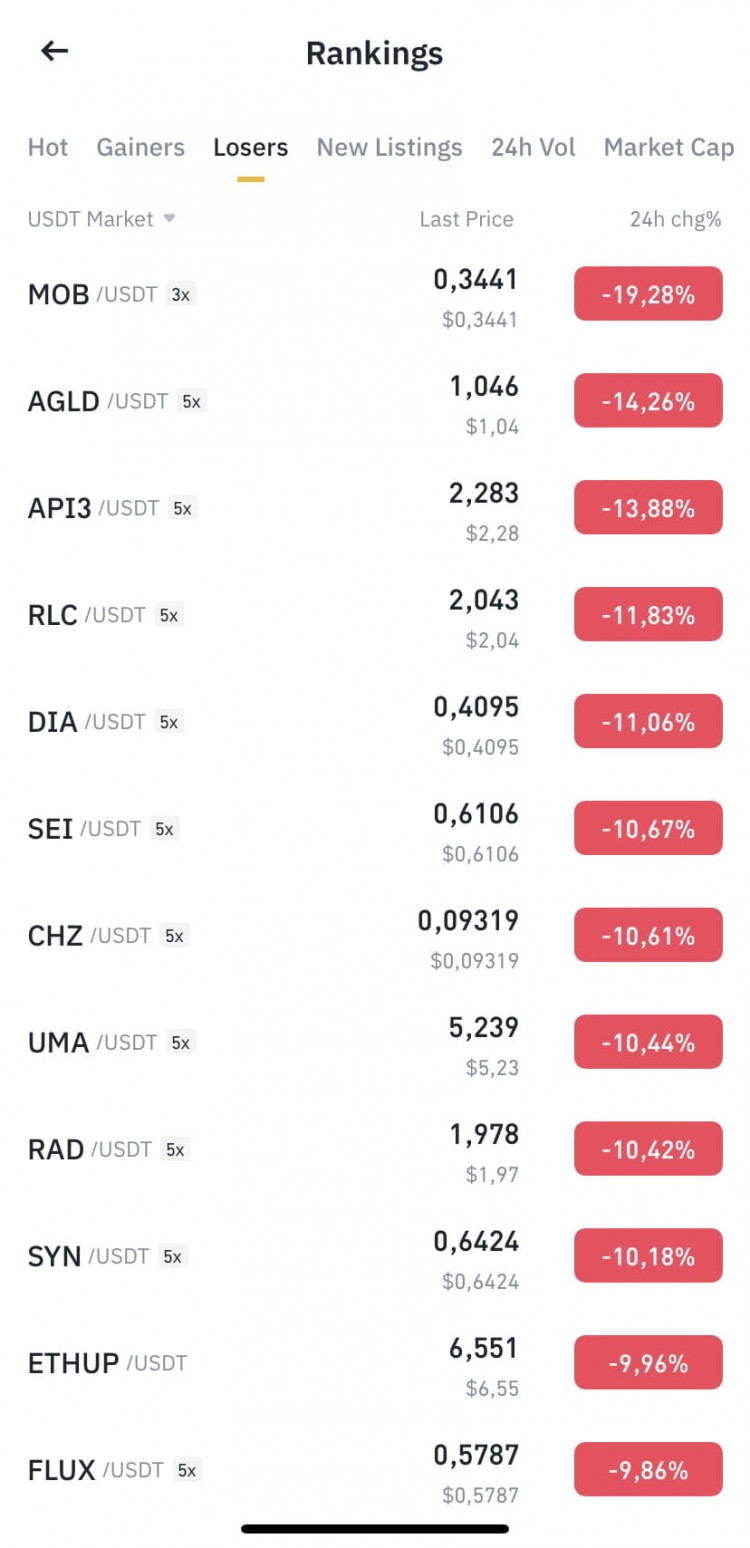This screenshot has height=1548, width=750.
Task: Click the 3x leverage tag on MOB
Action: (180, 295)
